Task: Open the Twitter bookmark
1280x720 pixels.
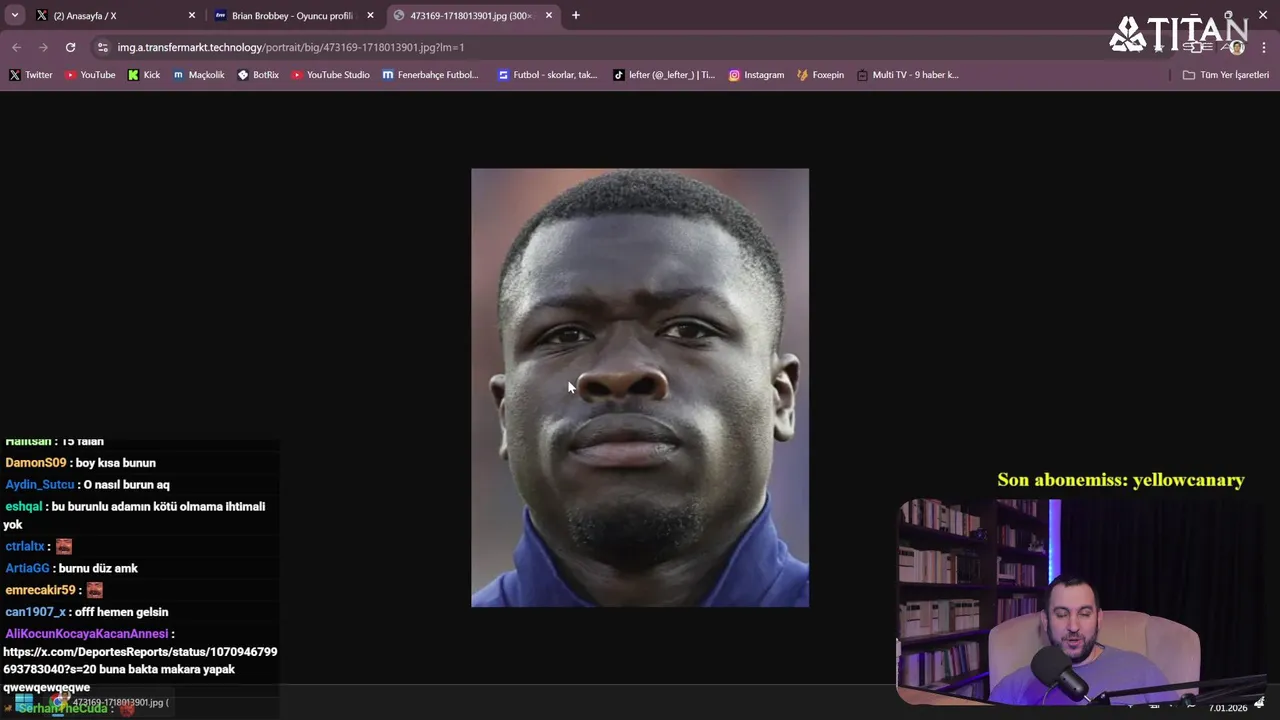Action: [x=31, y=75]
